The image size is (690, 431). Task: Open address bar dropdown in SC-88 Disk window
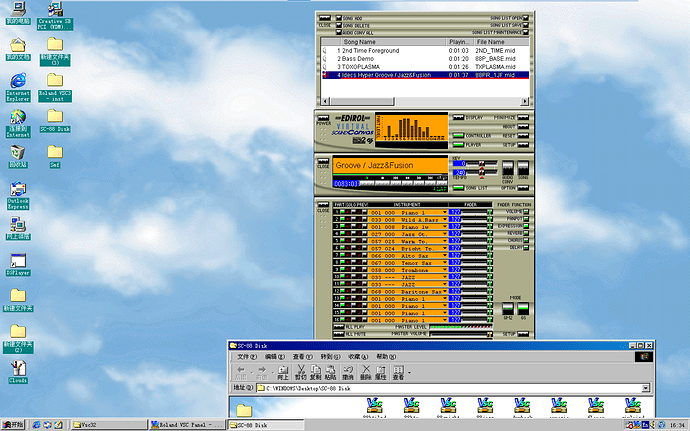tap(646, 388)
